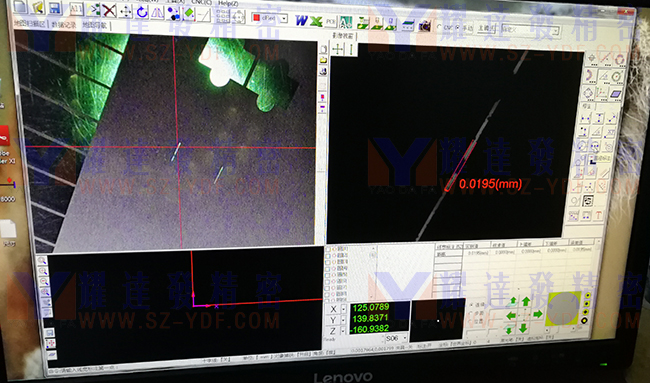Click the Save floppy disk icon

(55, 8)
